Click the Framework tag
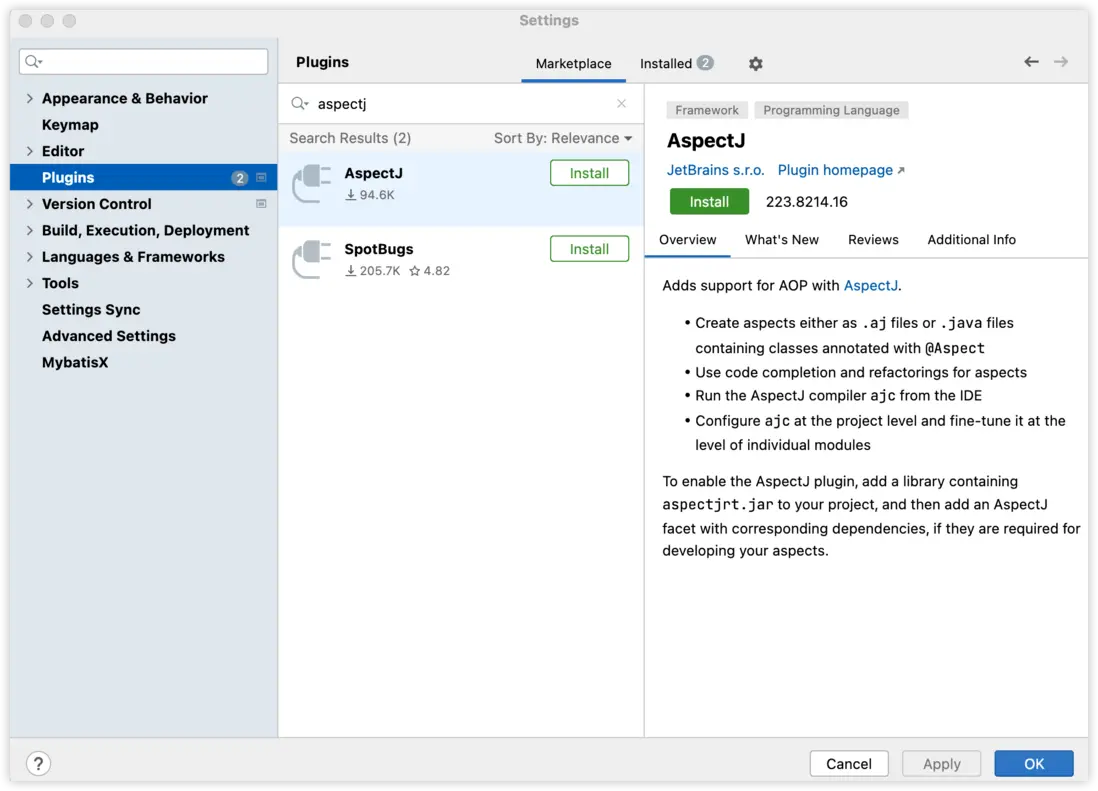Viewport: 1098px width, 791px height. (707, 110)
